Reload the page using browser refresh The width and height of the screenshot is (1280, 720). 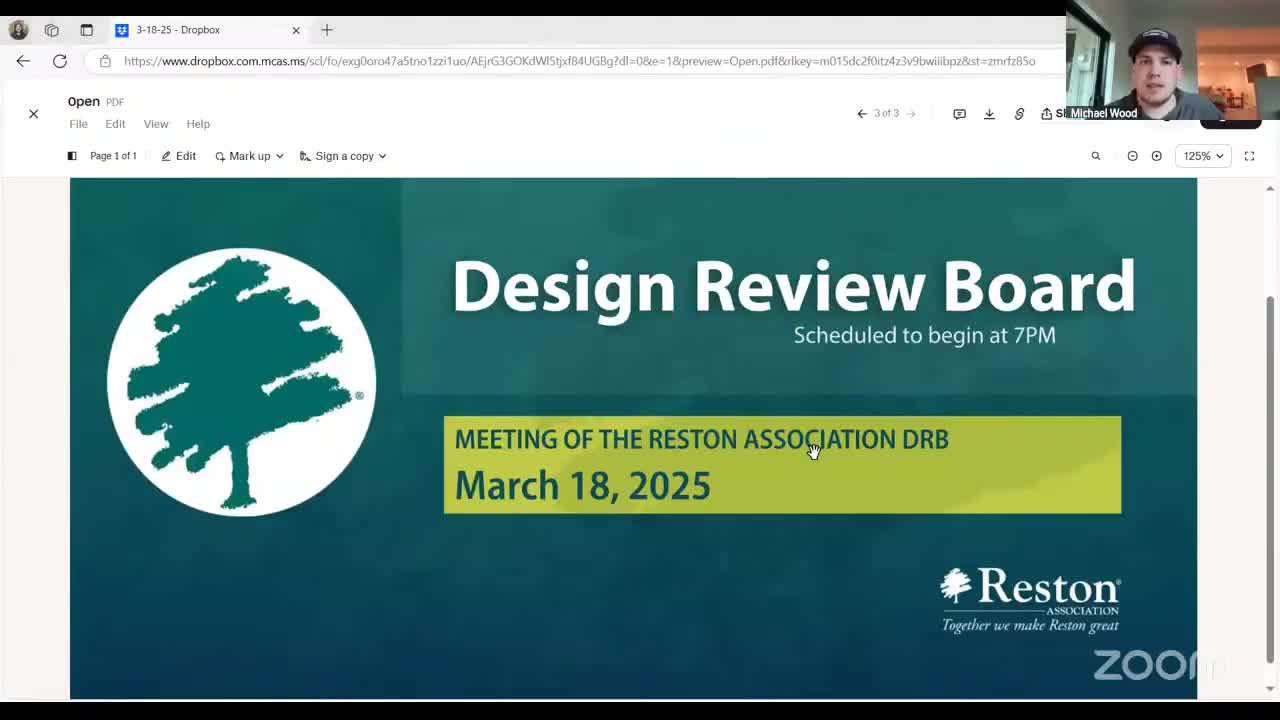(60, 61)
